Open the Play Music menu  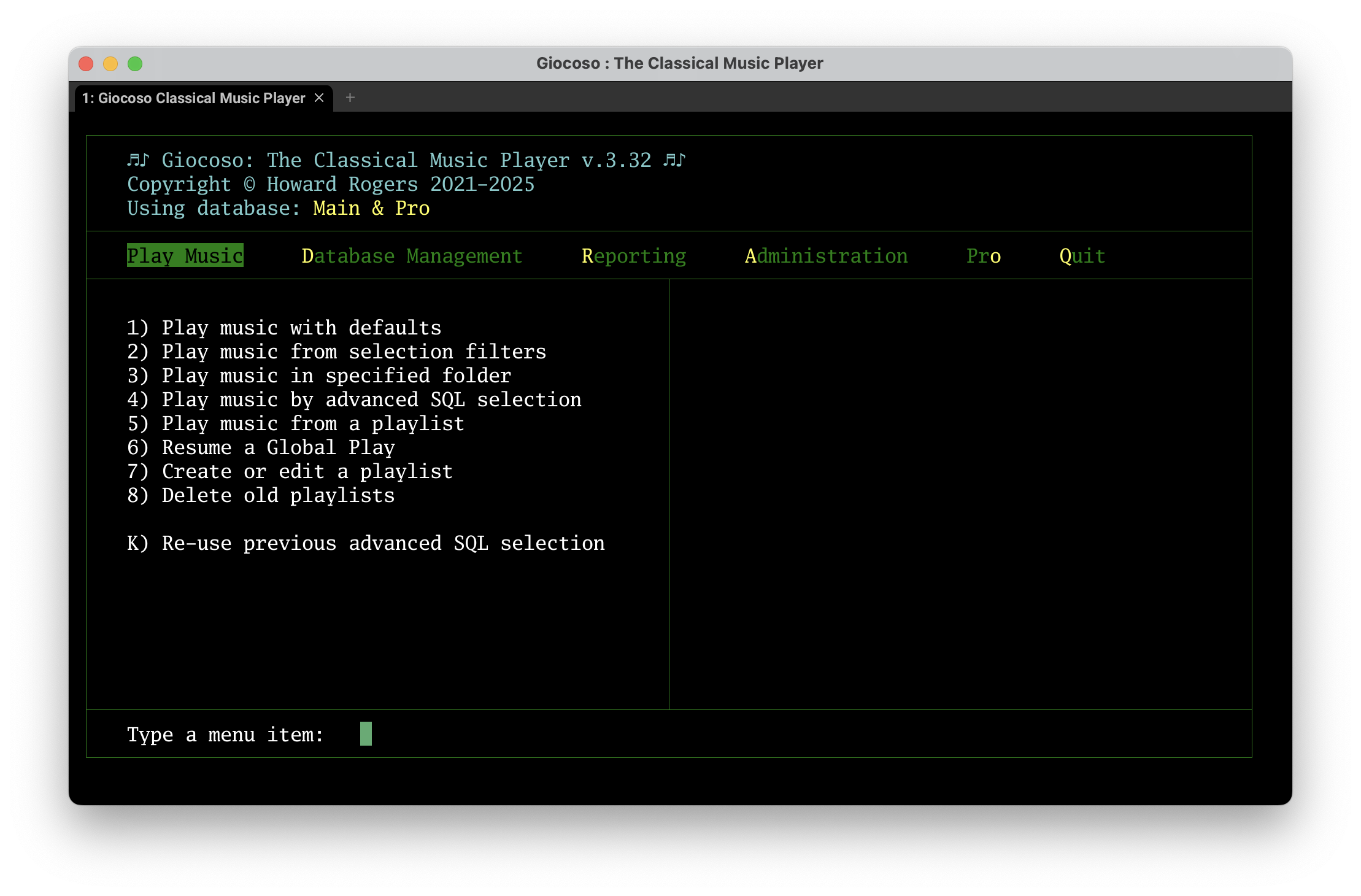click(185, 255)
